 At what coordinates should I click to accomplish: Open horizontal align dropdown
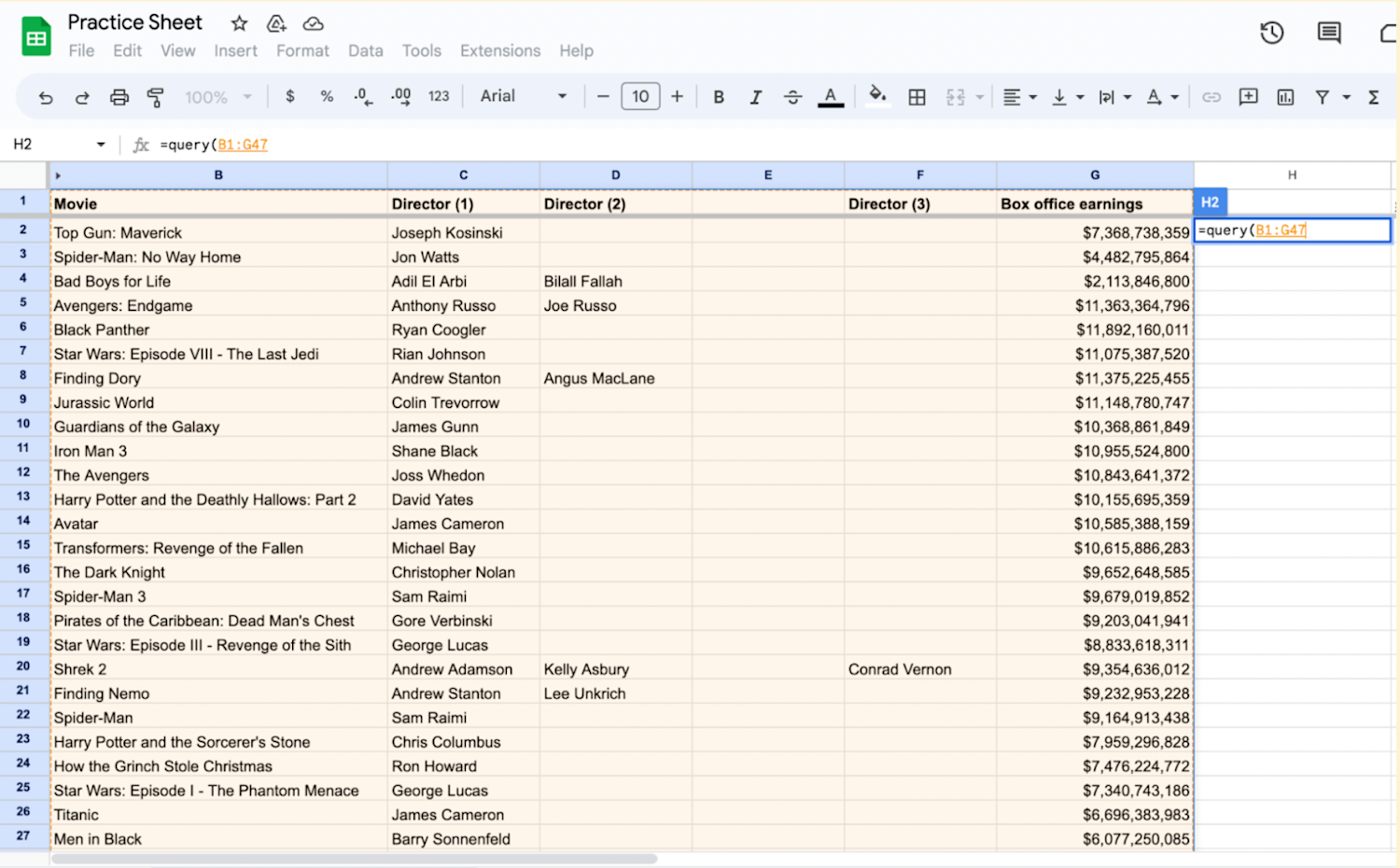1019,97
